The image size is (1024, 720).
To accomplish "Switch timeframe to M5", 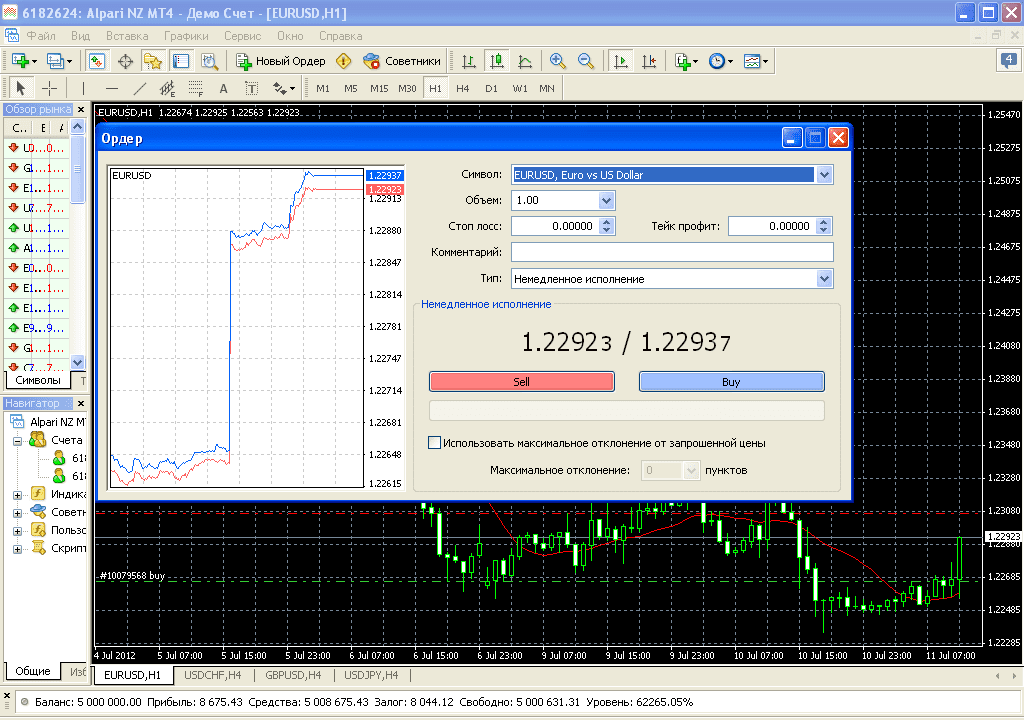I will click(x=351, y=88).
